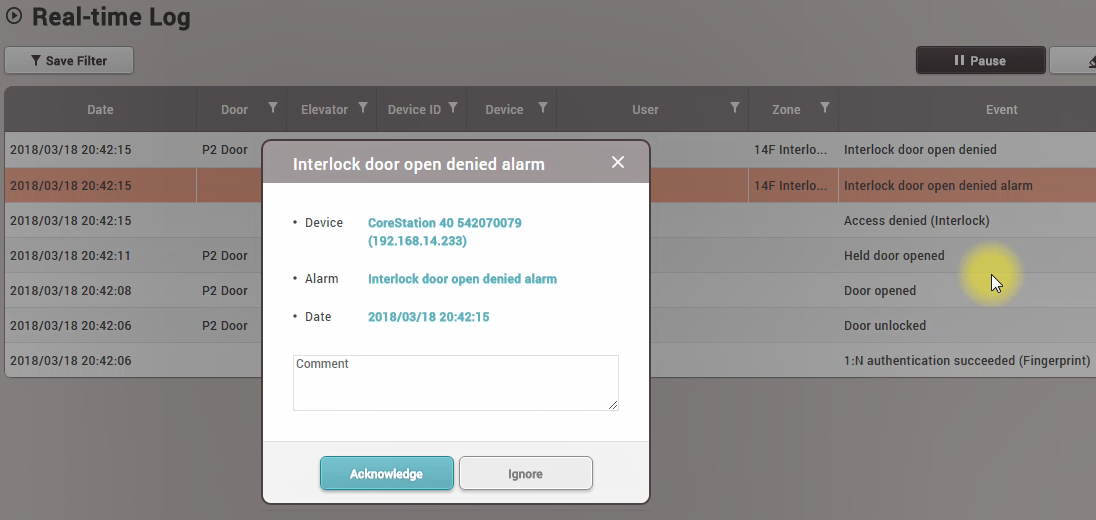The image size is (1096, 520).
Task: Close the Interlock alarm dialog
Action: (x=618, y=162)
